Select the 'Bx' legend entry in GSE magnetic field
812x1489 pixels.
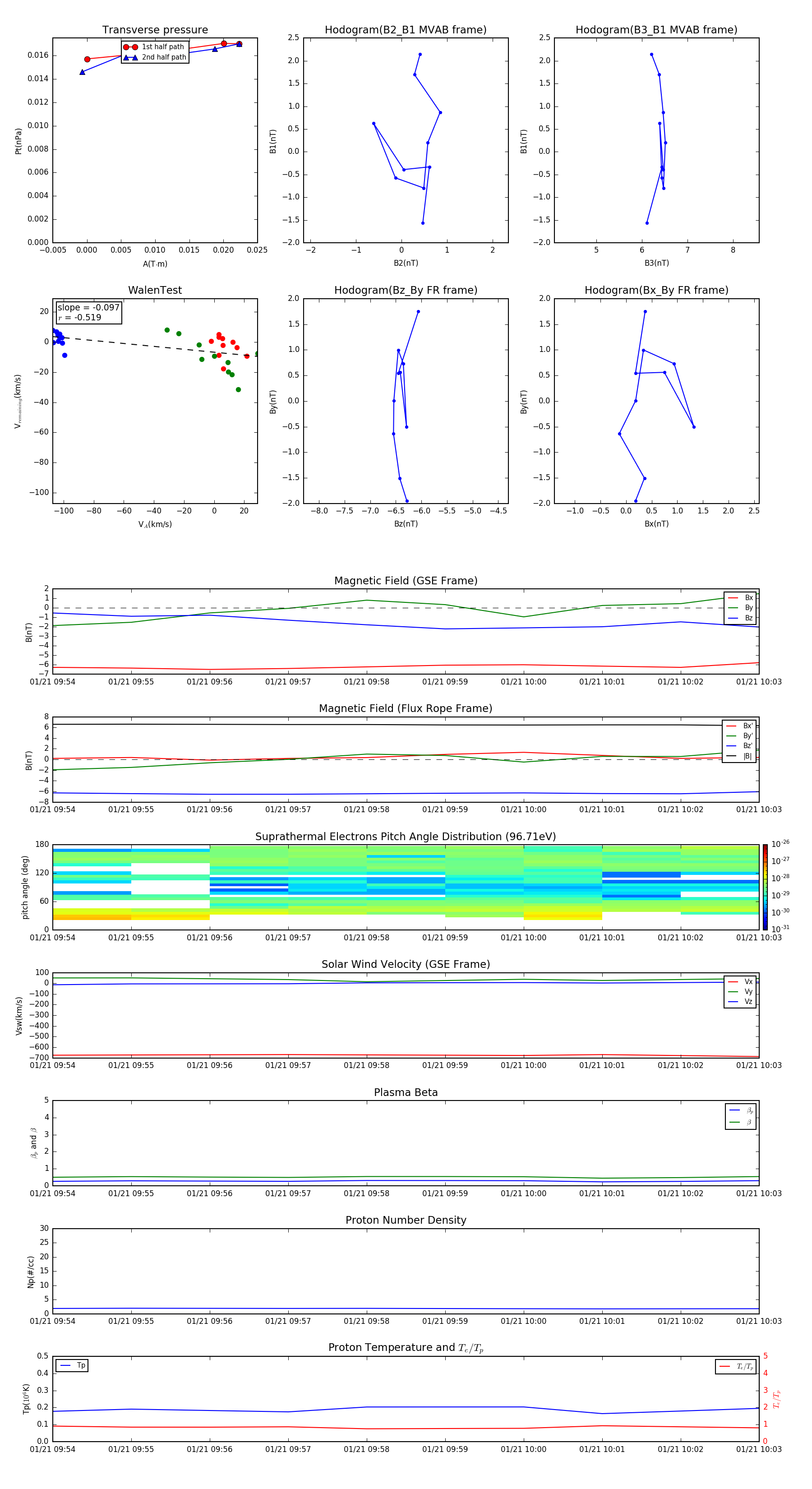(x=740, y=598)
